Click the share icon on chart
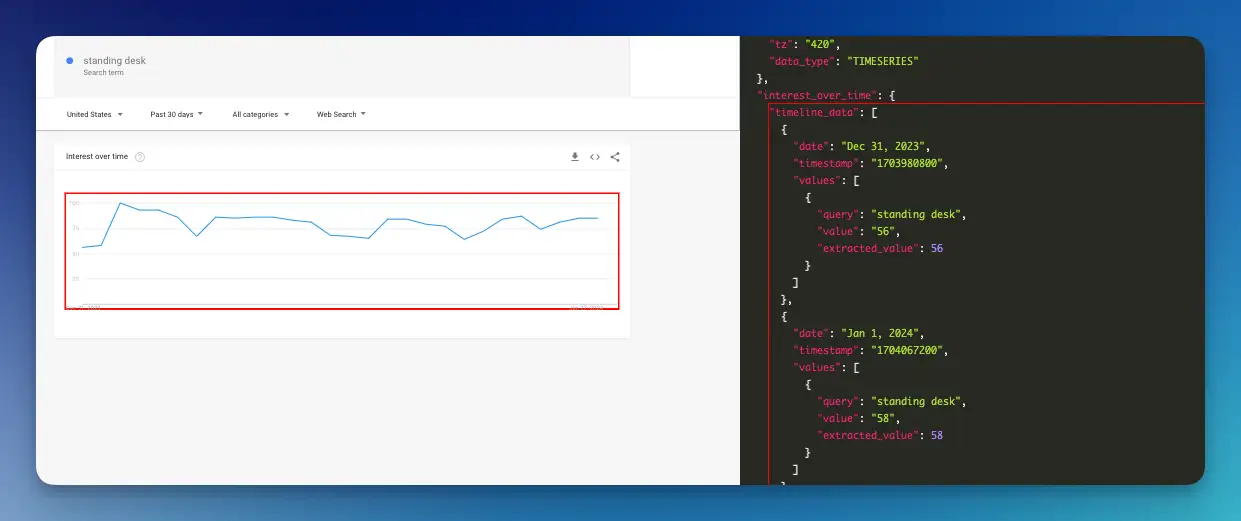The height and width of the screenshot is (521, 1241). (x=615, y=156)
